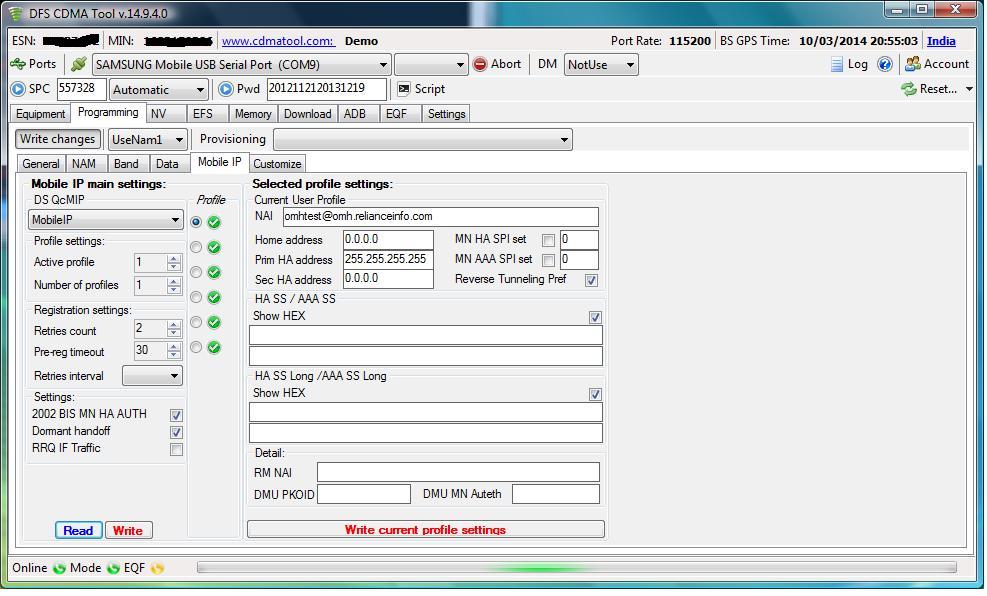This screenshot has height=596, width=987.
Task: Open the www.cdmatool.com link
Action: pyautogui.click(x=277, y=41)
